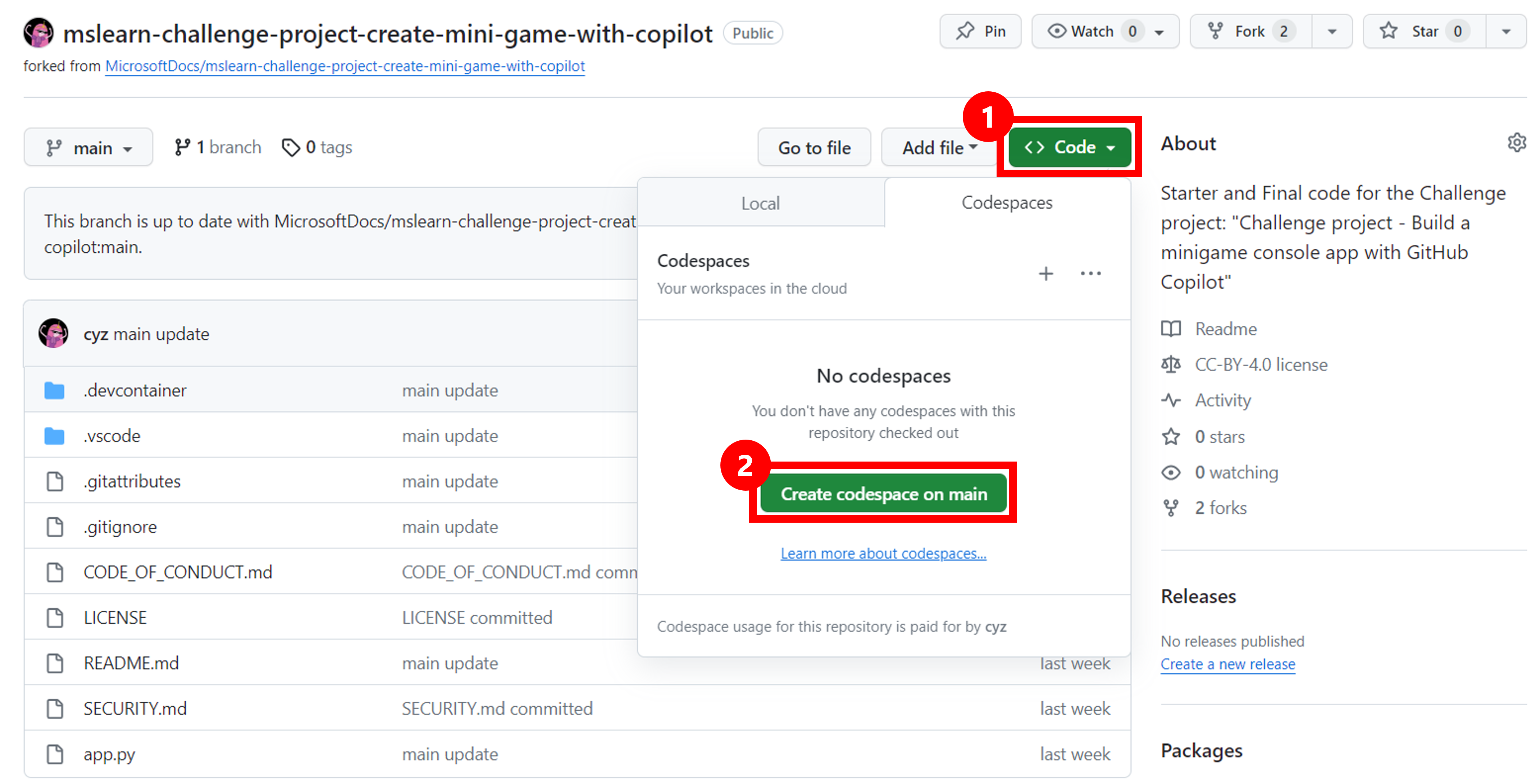The height and width of the screenshot is (784, 1540).
Task: Click the .devcontainer folder icon
Action: pos(54,390)
